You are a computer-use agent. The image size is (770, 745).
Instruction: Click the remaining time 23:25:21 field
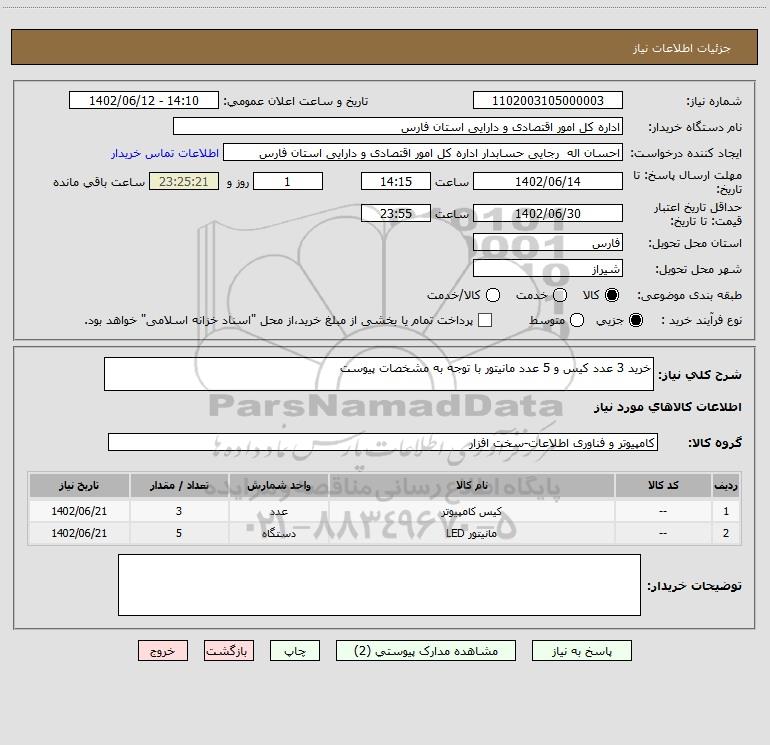tap(184, 181)
